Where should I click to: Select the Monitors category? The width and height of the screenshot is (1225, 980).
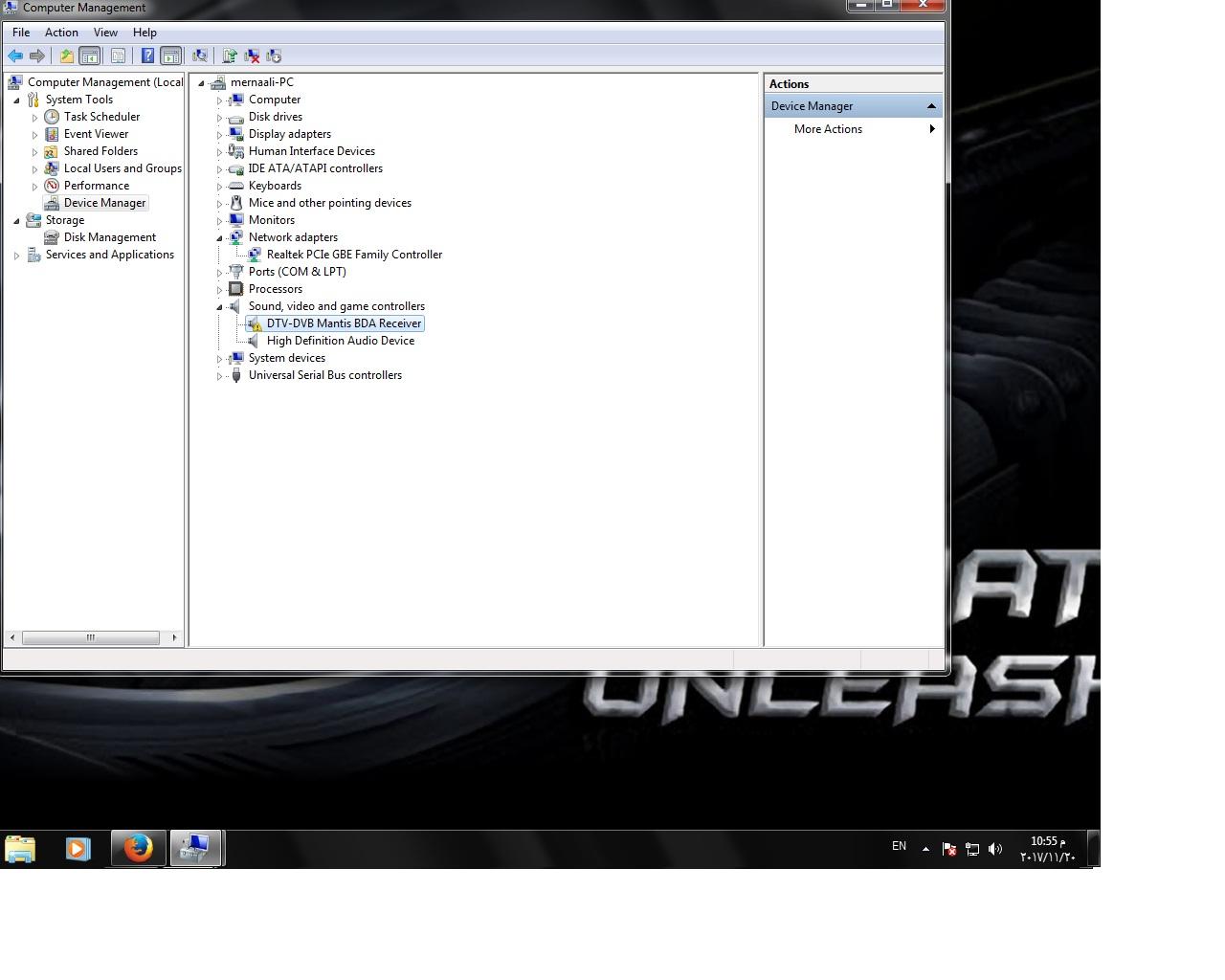pos(272,220)
